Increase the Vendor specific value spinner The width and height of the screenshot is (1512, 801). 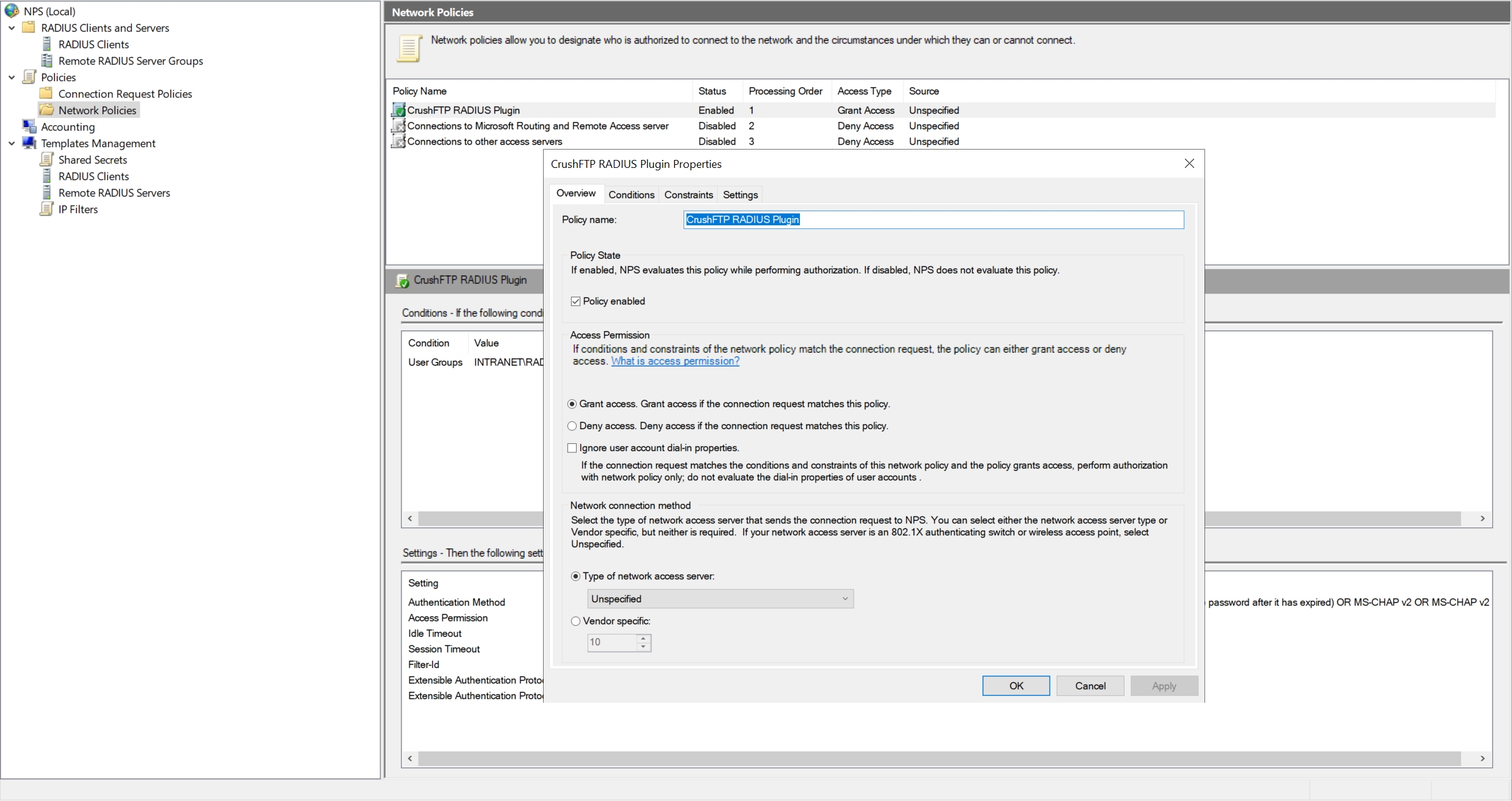pos(643,638)
